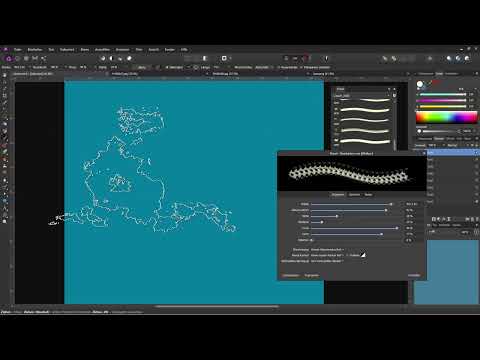Click the Mehr button in context toolbar
This screenshot has height=360, width=480.
tap(142, 67)
